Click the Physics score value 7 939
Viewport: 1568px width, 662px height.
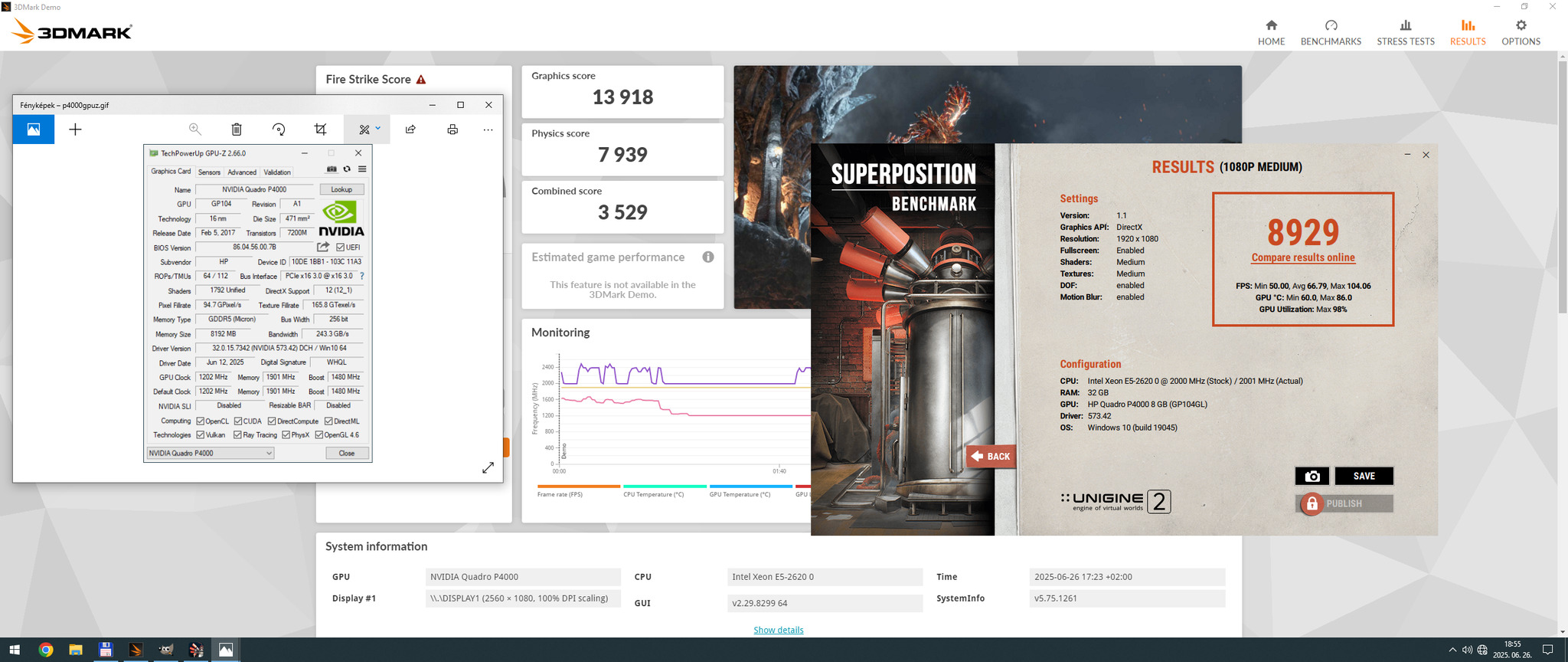[x=622, y=155]
